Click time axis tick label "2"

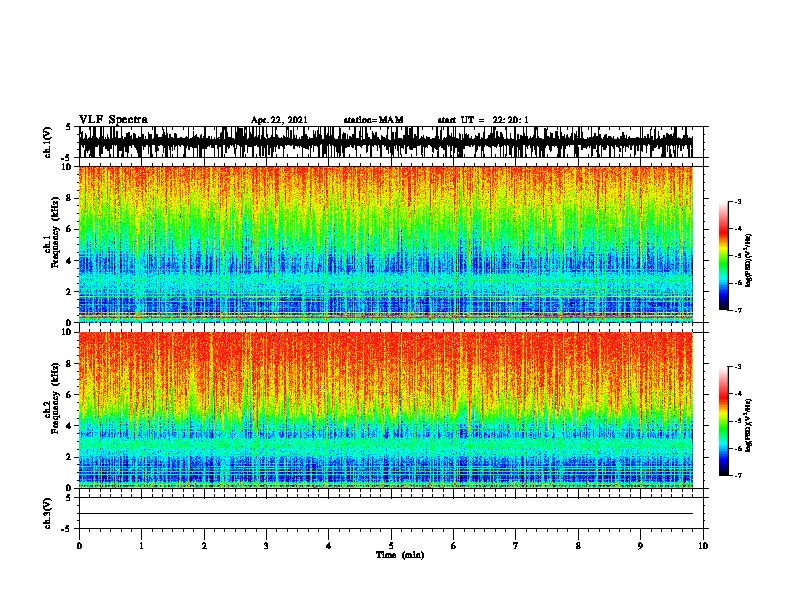click(x=204, y=546)
